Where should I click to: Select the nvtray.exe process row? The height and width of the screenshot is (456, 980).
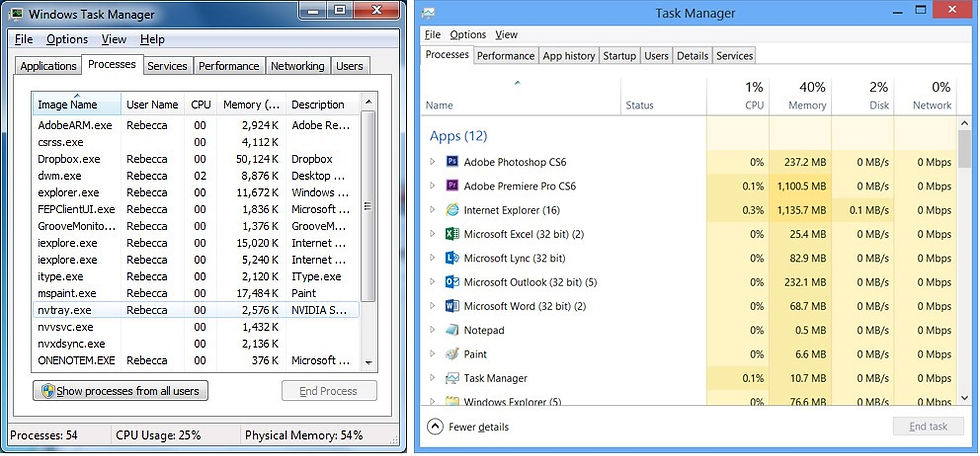click(196, 310)
